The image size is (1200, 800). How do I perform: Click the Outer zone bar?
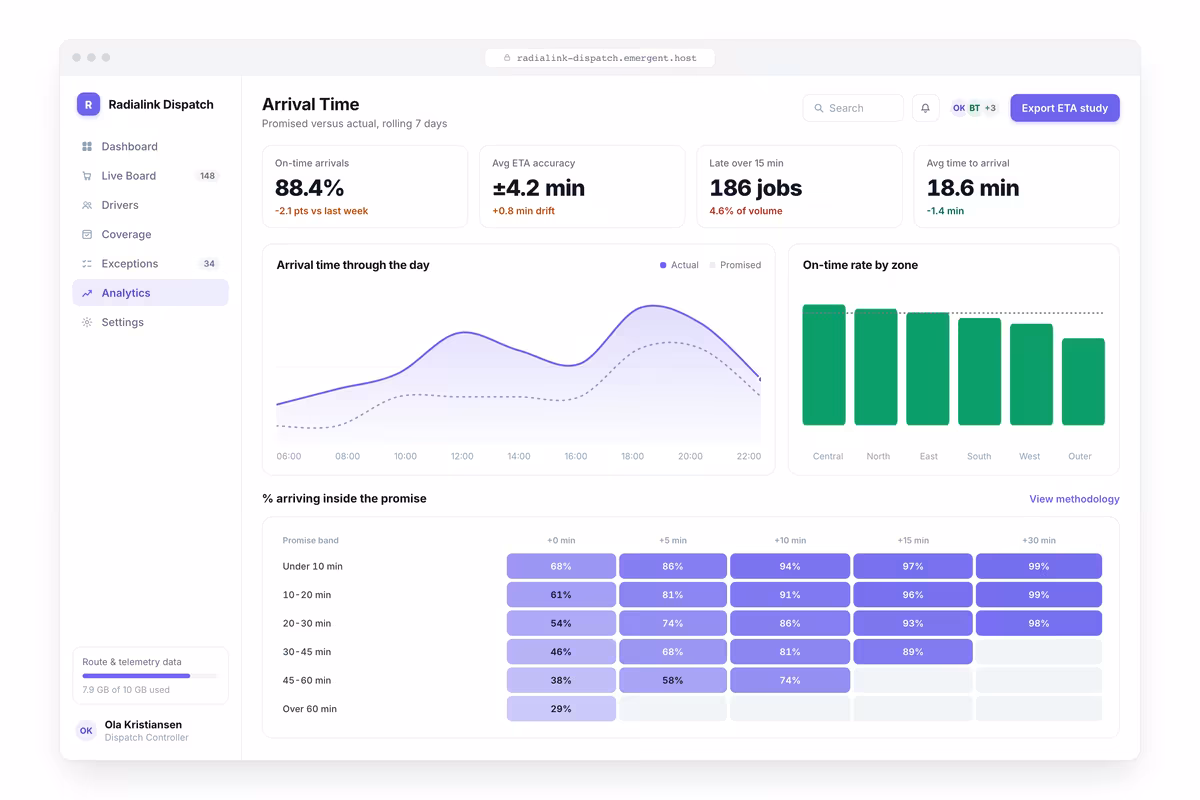click(1083, 382)
